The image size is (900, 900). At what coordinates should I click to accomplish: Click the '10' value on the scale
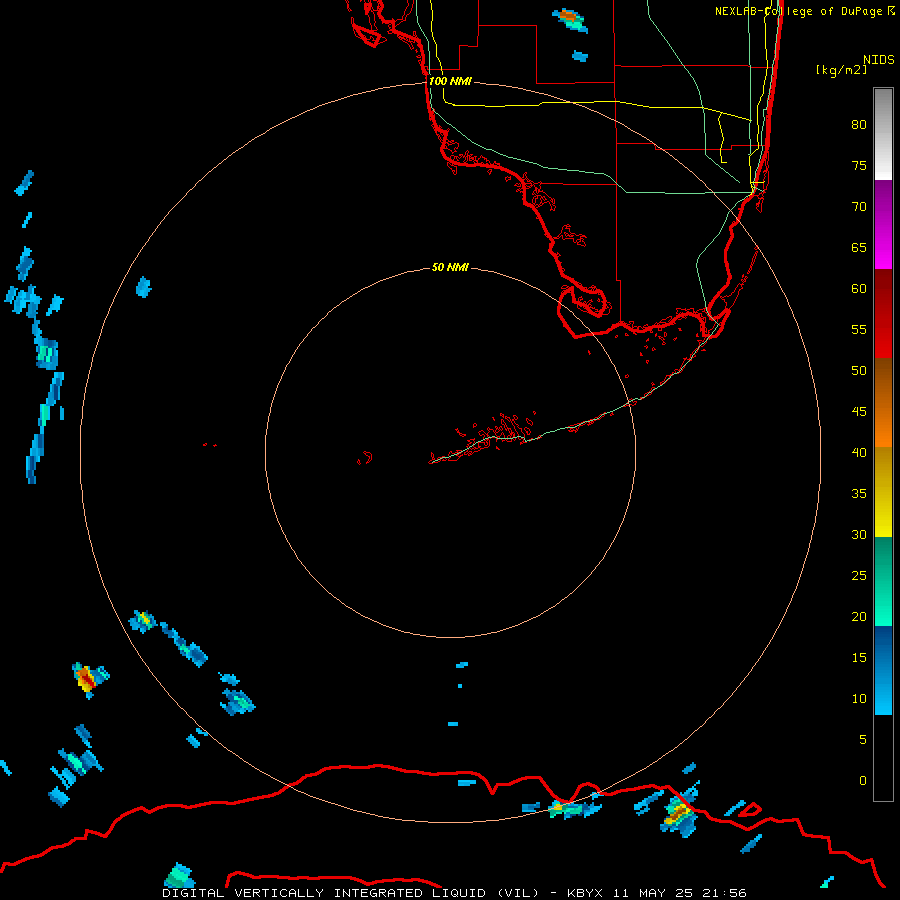(859, 699)
